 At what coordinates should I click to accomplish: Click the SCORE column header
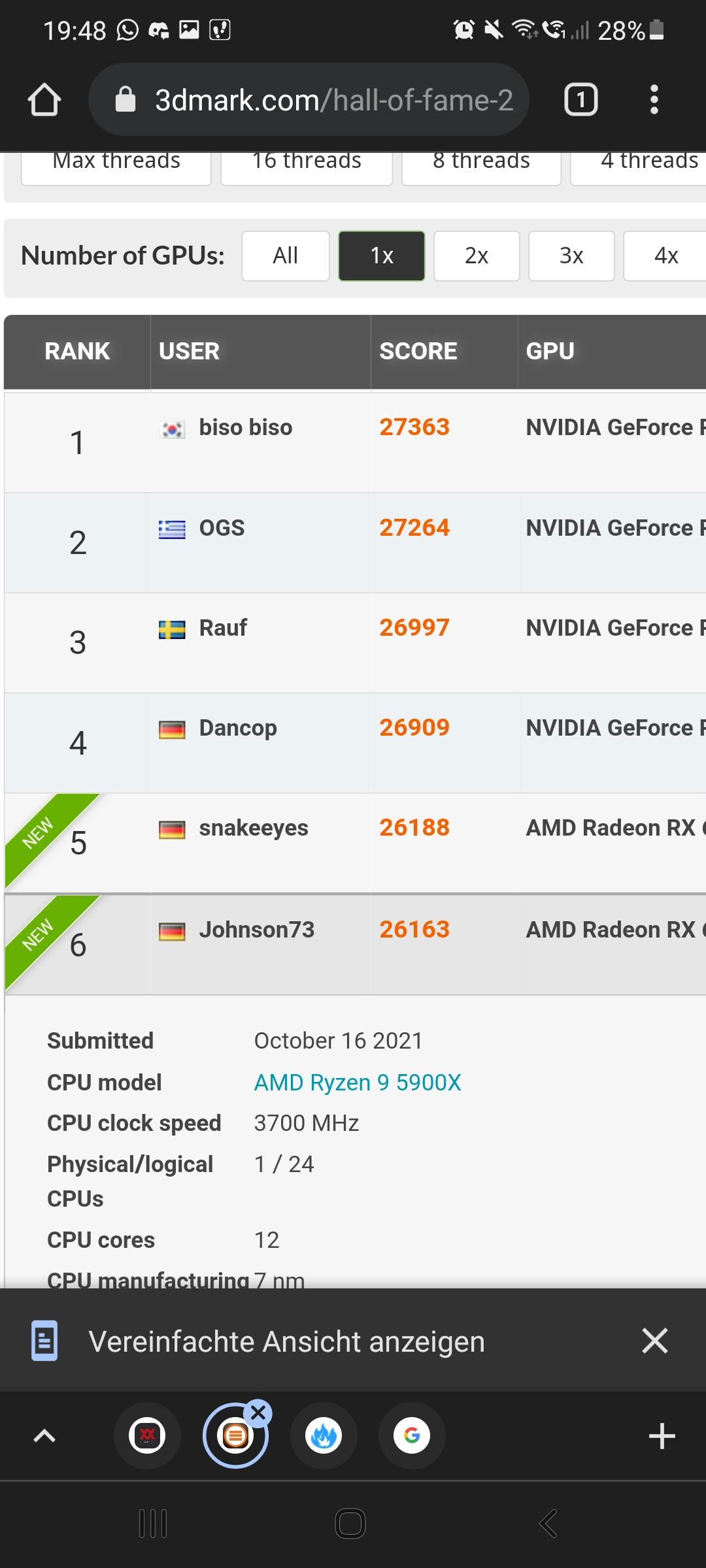(445, 351)
